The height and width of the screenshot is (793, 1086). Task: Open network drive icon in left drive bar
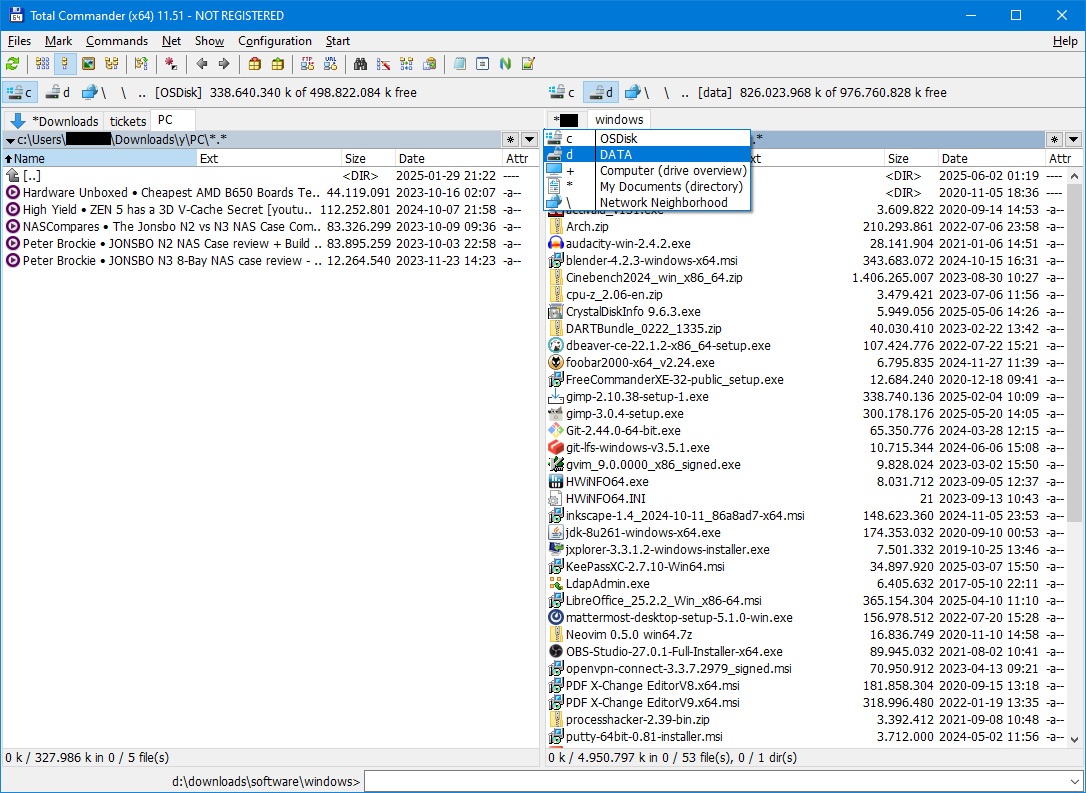click(94, 92)
